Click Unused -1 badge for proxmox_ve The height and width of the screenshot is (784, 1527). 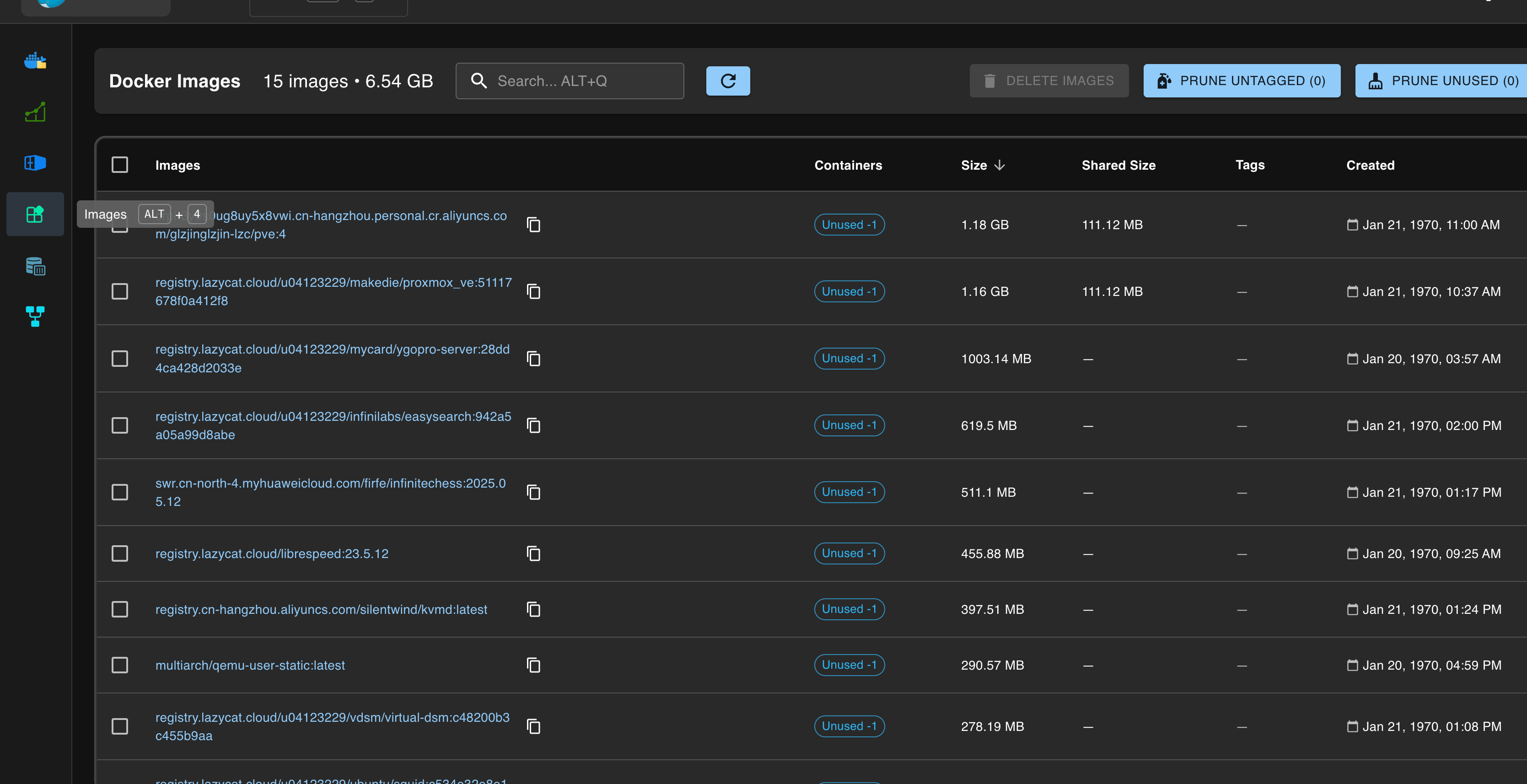(850, 291)
